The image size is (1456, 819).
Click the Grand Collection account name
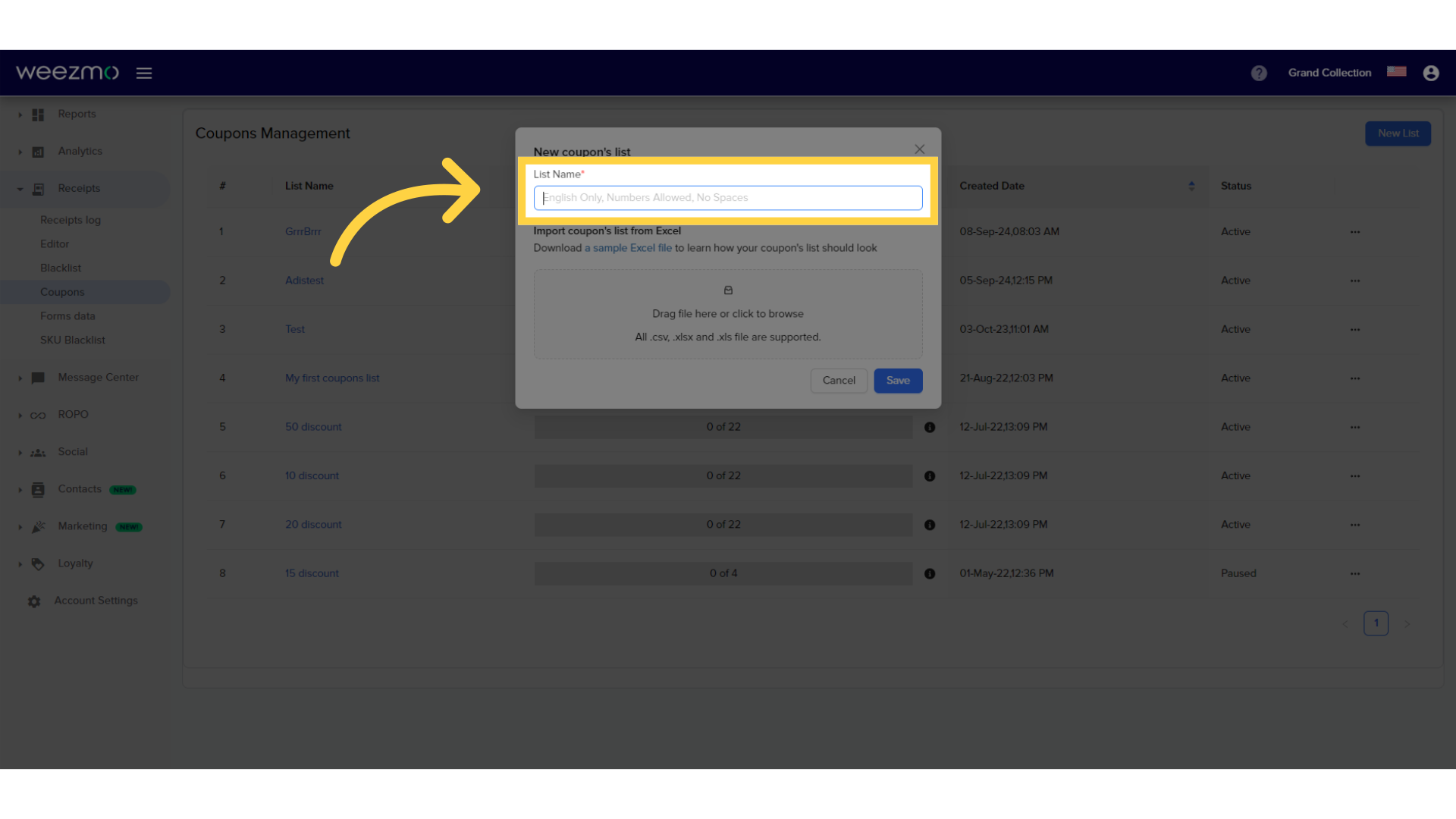click(x=1329, y=73)
